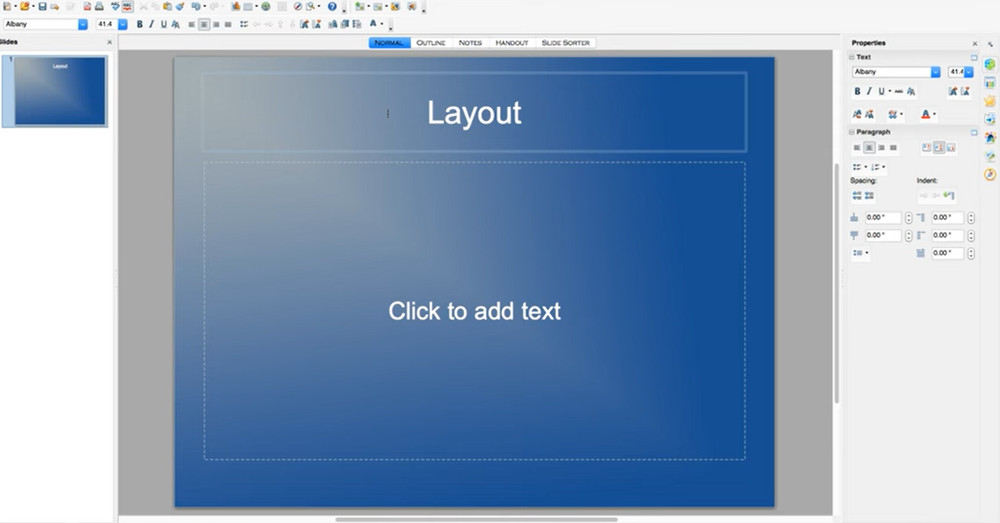Open the font size dropdown in Properties panel
This screenshot has width=1000, height=523.
(968, 72)
